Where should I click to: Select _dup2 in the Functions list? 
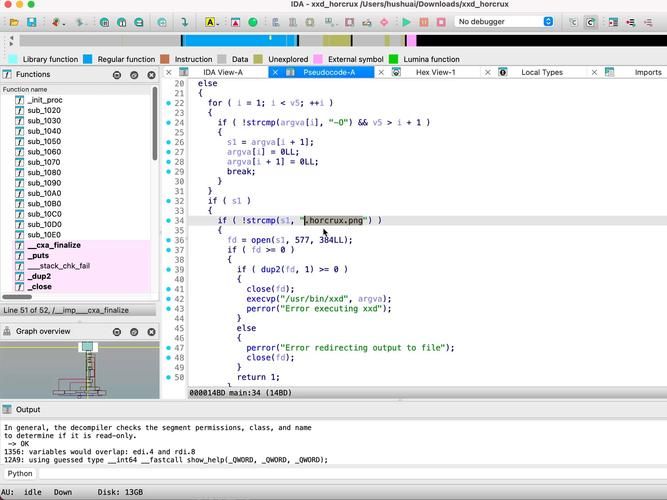click(40, 276)
